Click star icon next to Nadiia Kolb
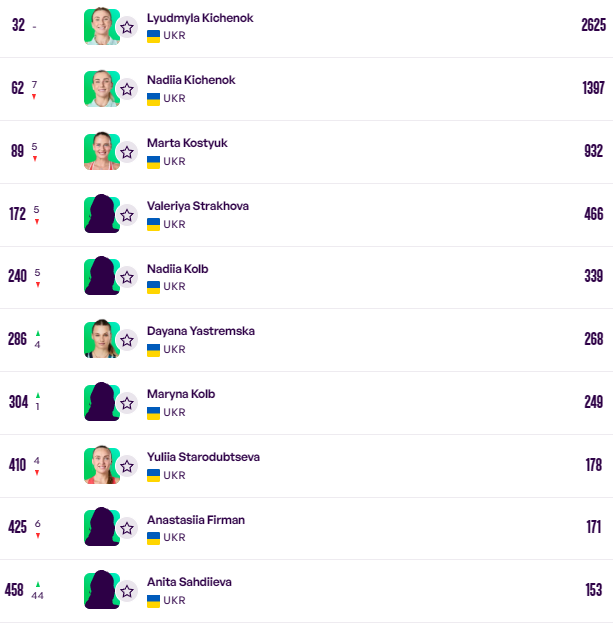 [127, 277]
